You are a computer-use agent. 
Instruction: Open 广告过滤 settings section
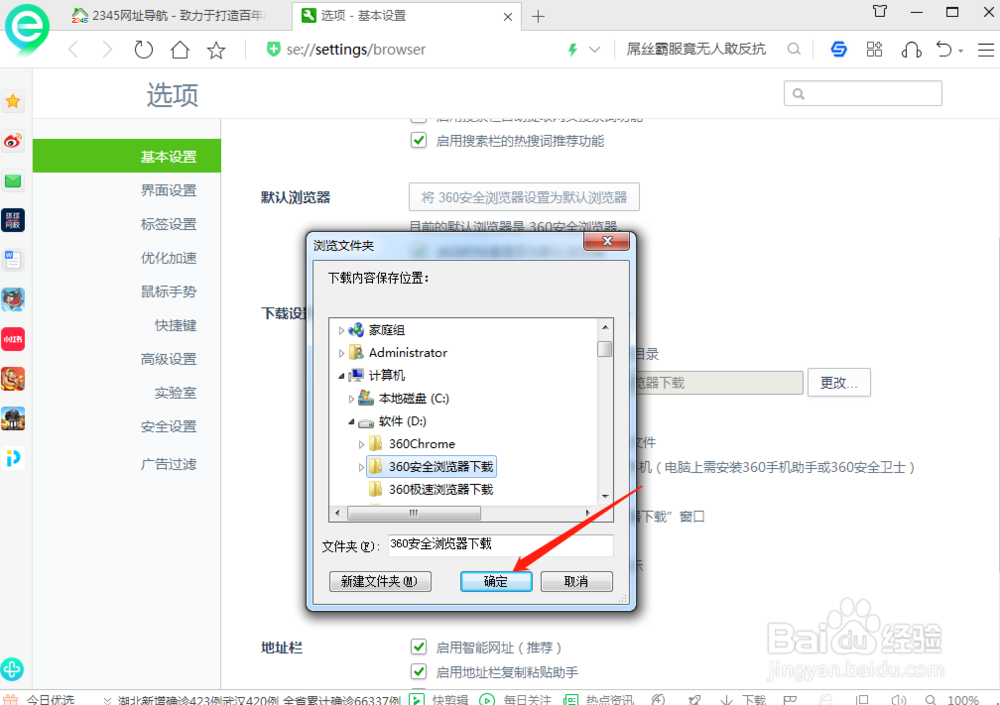168,464
